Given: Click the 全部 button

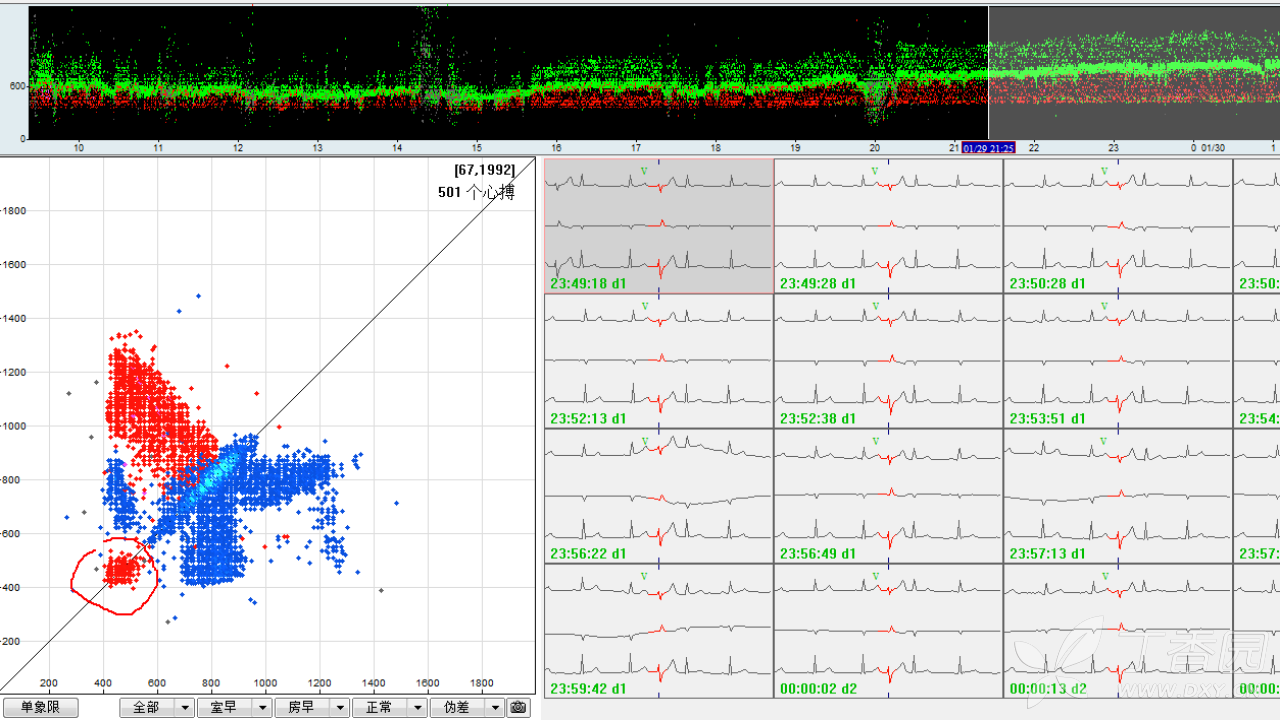Looking at the screenshot, I should tap(146, 707).
